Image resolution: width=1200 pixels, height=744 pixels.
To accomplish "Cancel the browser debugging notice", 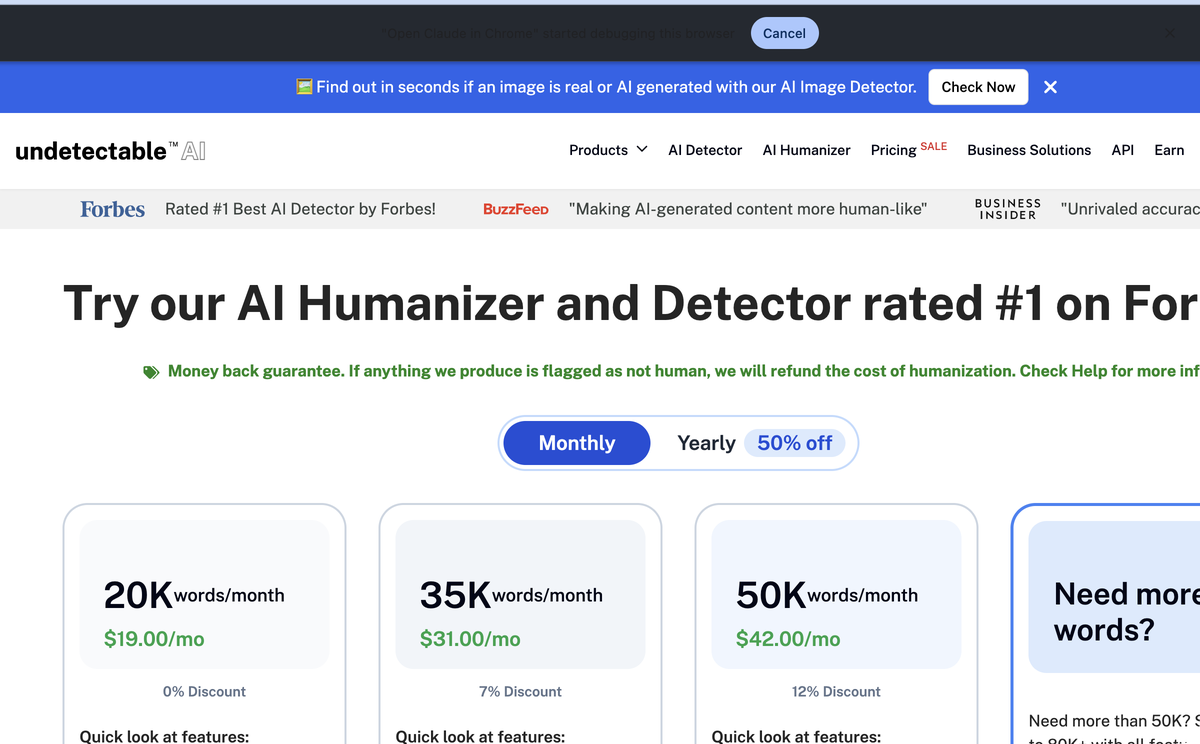I will pyautogui.click(x=784, y=33).
